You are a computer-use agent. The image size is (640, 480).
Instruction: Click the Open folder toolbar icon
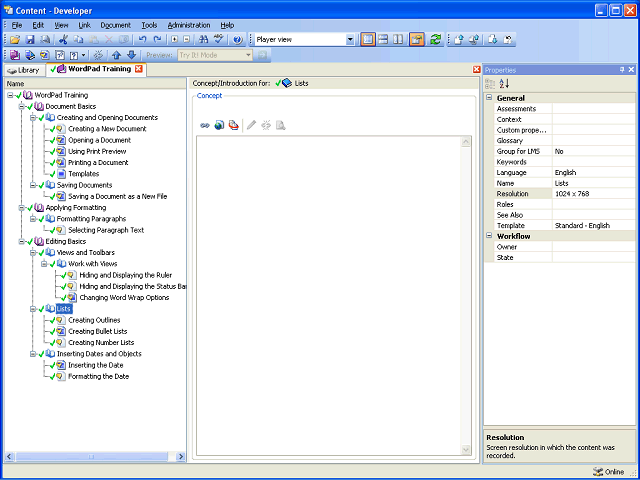pos(15,40)
